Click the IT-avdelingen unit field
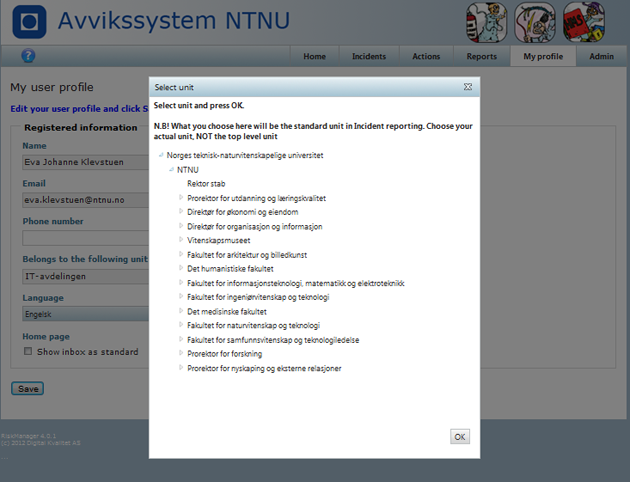The width and height of the screenshot is (630, 482). [x=86, y=276]
